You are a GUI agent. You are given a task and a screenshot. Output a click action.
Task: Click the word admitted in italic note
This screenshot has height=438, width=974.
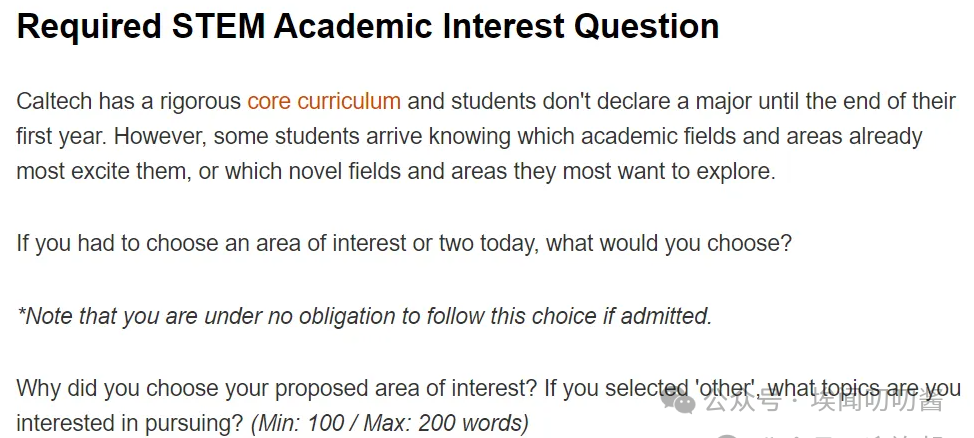[x=665, y=316]
